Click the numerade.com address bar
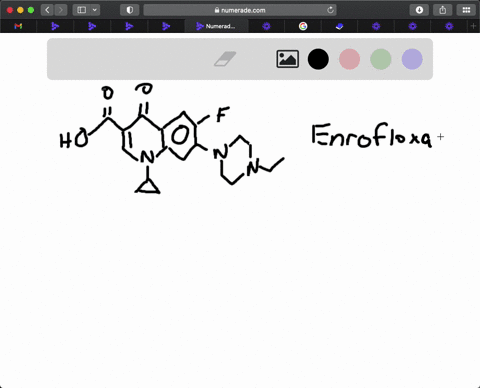480x388 pixels. (x=240, y=10)
